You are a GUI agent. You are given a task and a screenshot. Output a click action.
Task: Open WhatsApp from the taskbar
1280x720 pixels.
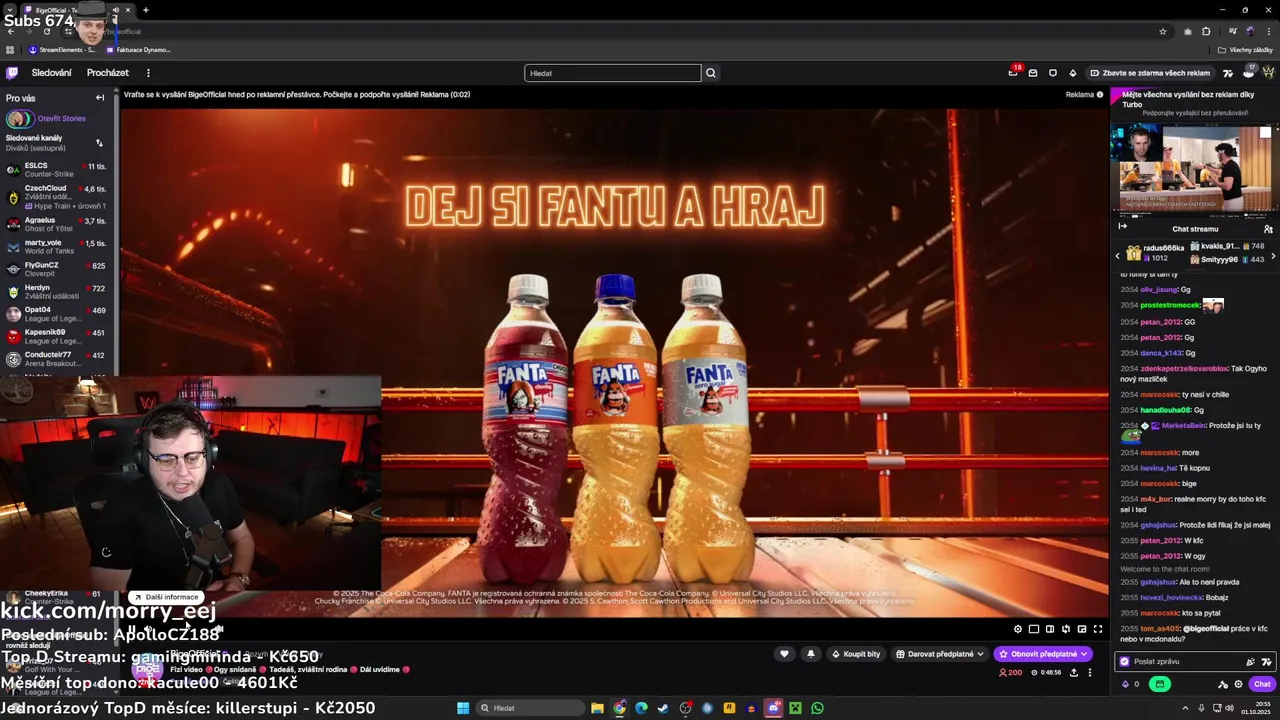[x=817, y=708]
